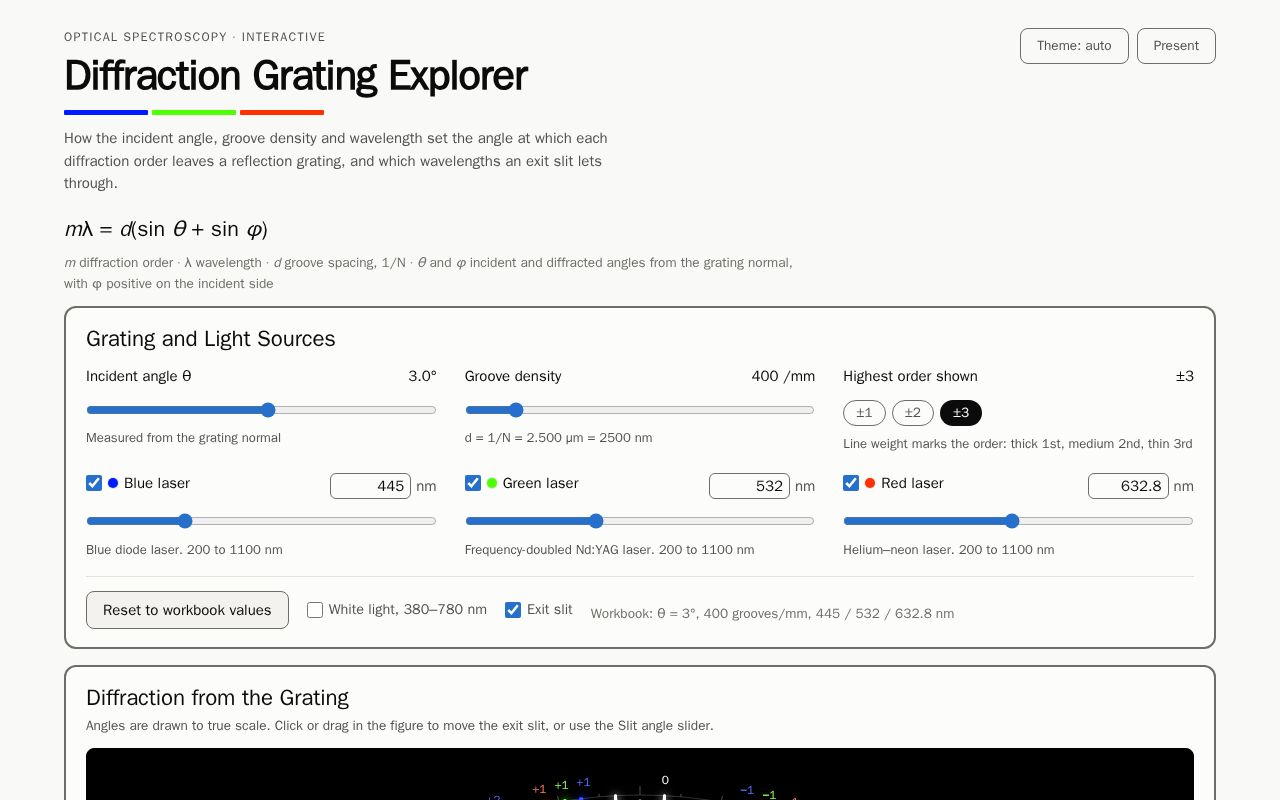The width and height of the screenshot is (1280, 800).
Task: Click the Blue laser wavelength field 445
Action: coord(371,486)
